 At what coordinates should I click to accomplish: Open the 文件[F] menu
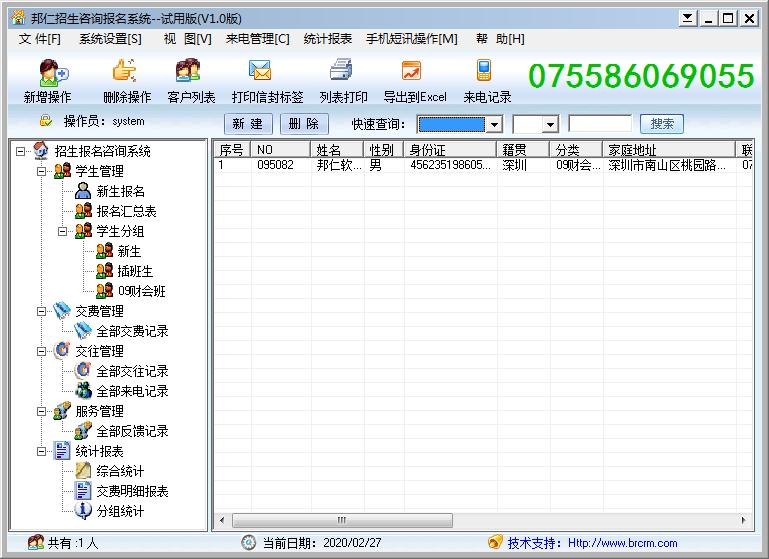point(40,39)
